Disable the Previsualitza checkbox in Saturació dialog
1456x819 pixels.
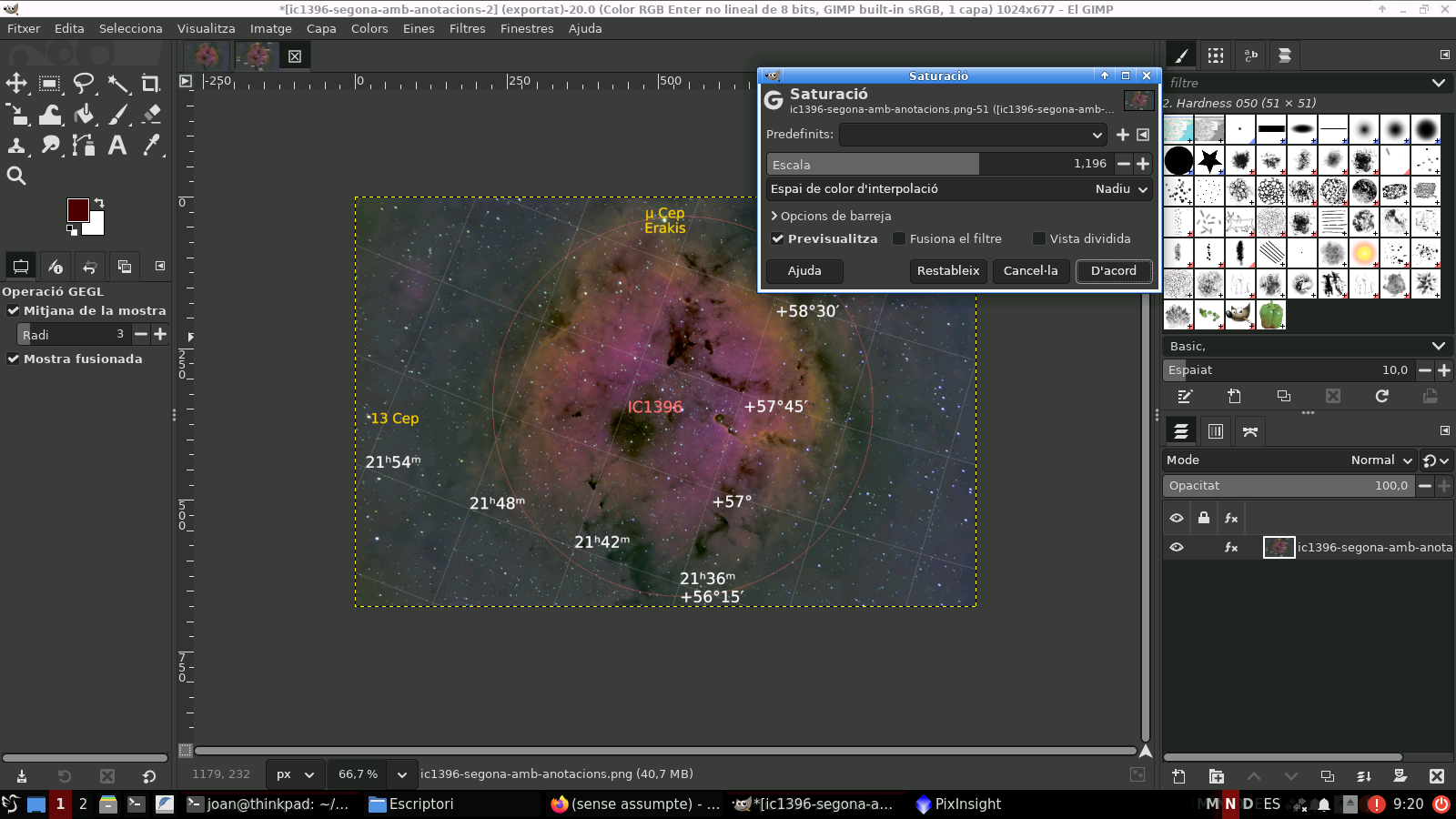(779, 238)
